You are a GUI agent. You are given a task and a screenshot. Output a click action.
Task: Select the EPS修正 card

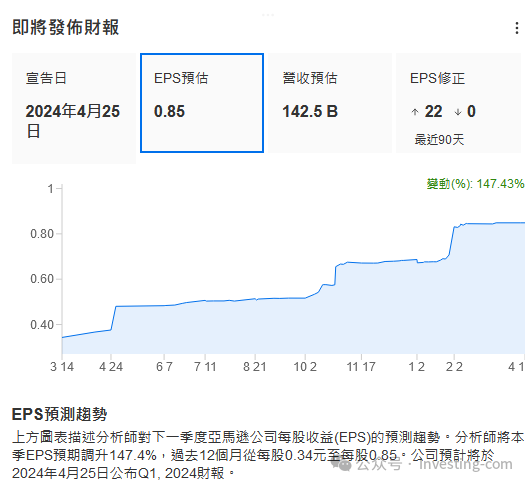tap(458, 103)
